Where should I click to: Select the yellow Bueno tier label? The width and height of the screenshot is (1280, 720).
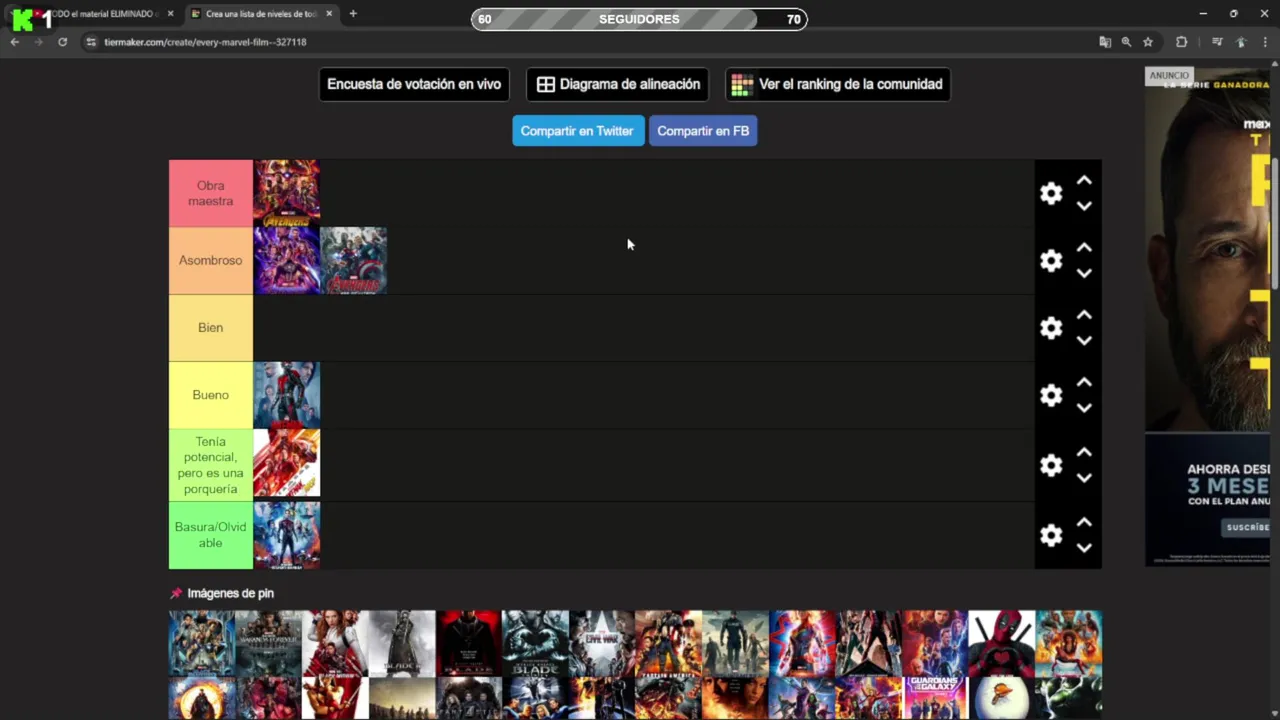coord(210,395)
